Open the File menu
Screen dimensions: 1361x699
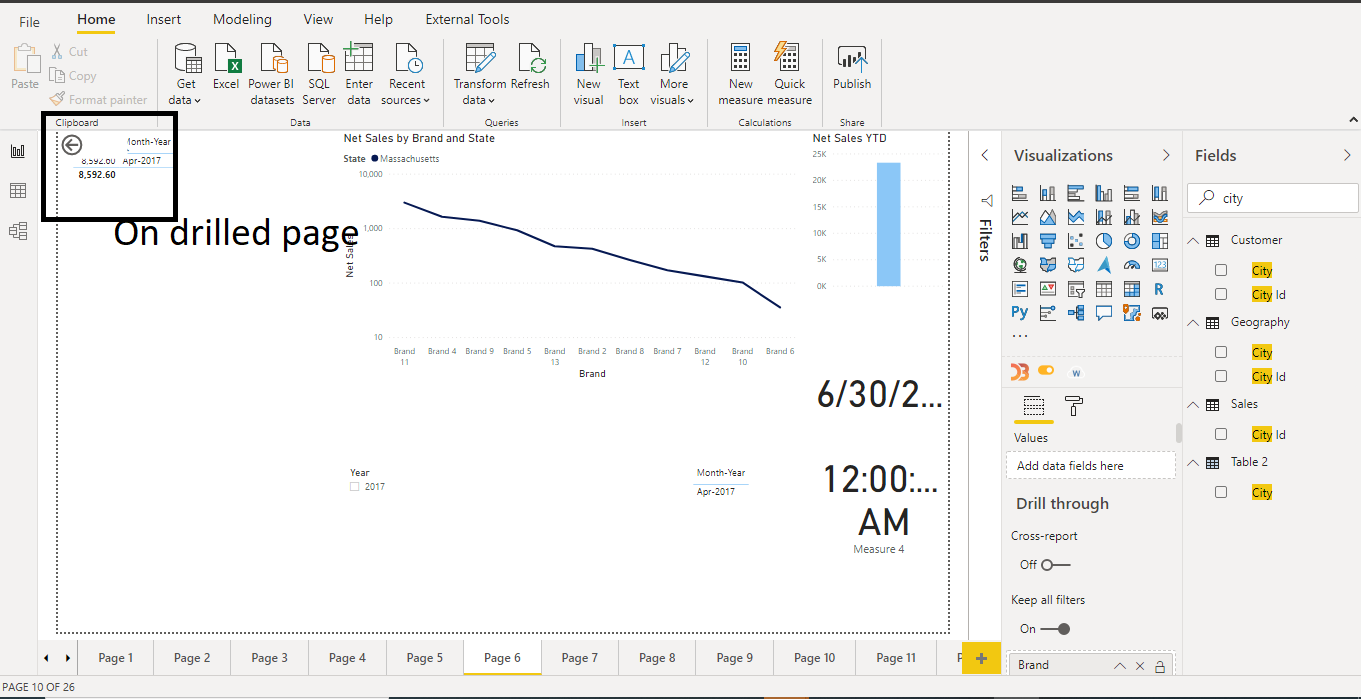point(30,21)
